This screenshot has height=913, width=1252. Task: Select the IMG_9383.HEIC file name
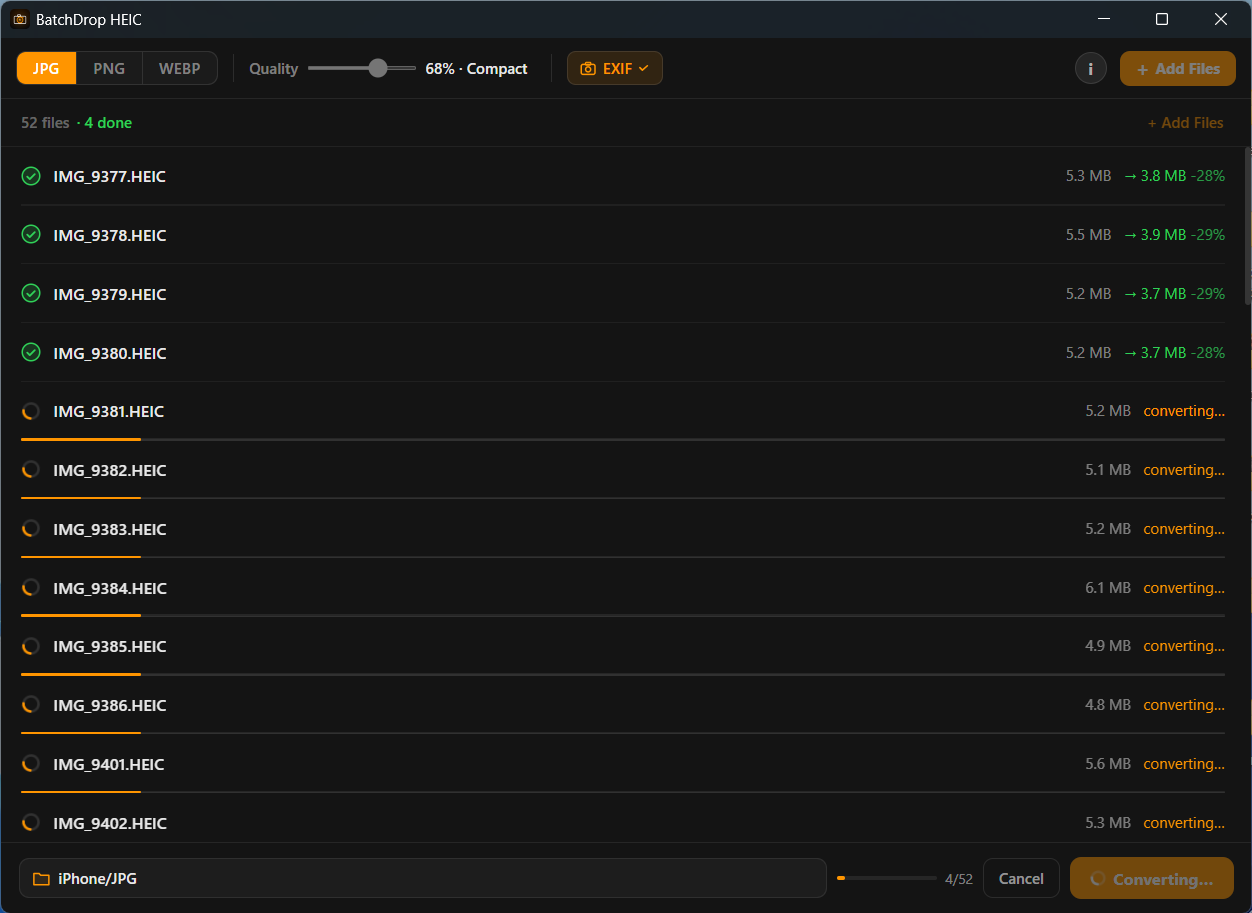coord(110,529)
